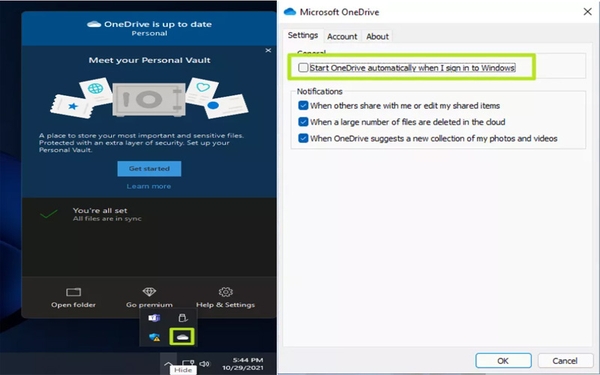Click the Get started button

[149, 168]
